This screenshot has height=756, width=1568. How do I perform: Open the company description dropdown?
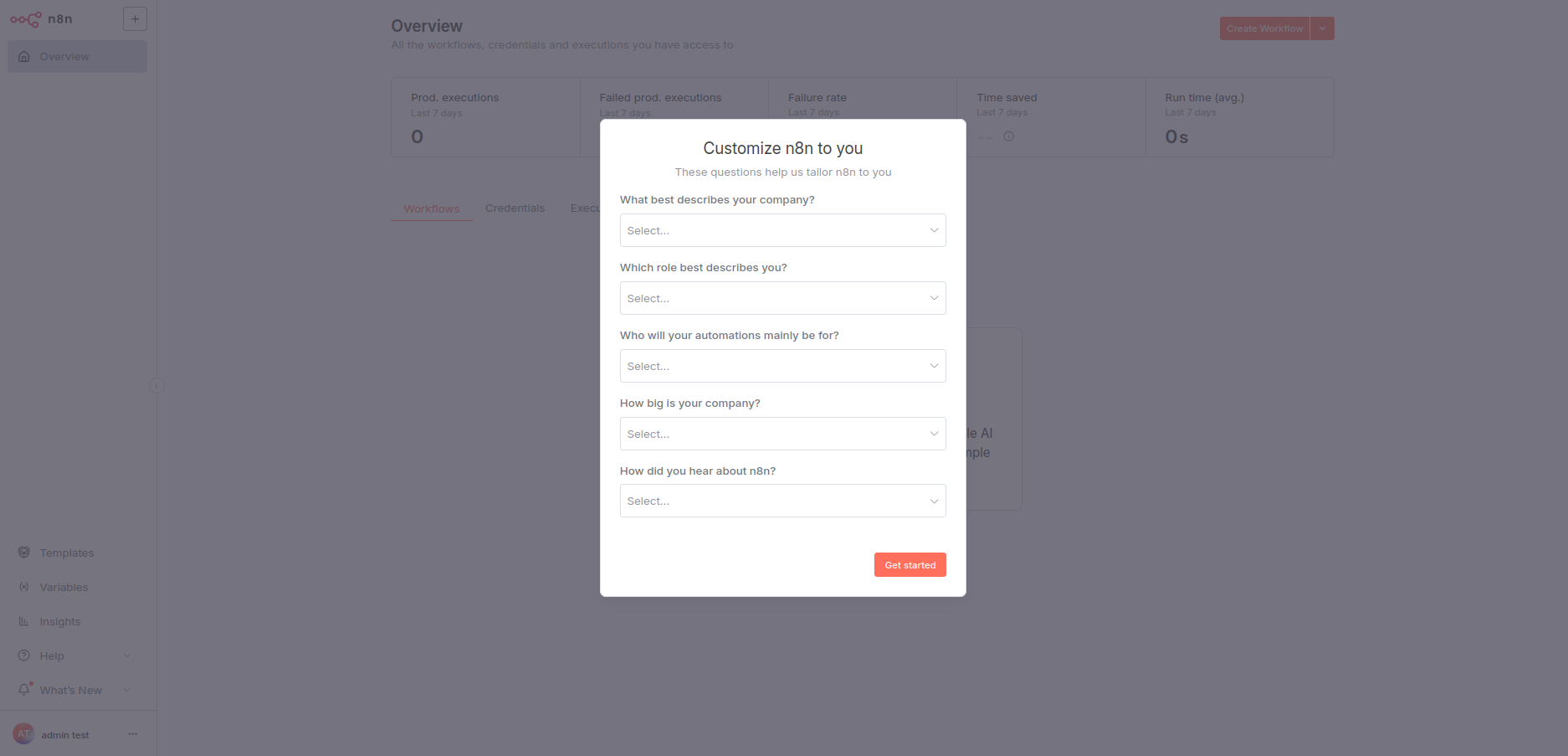tap(782, 230)
